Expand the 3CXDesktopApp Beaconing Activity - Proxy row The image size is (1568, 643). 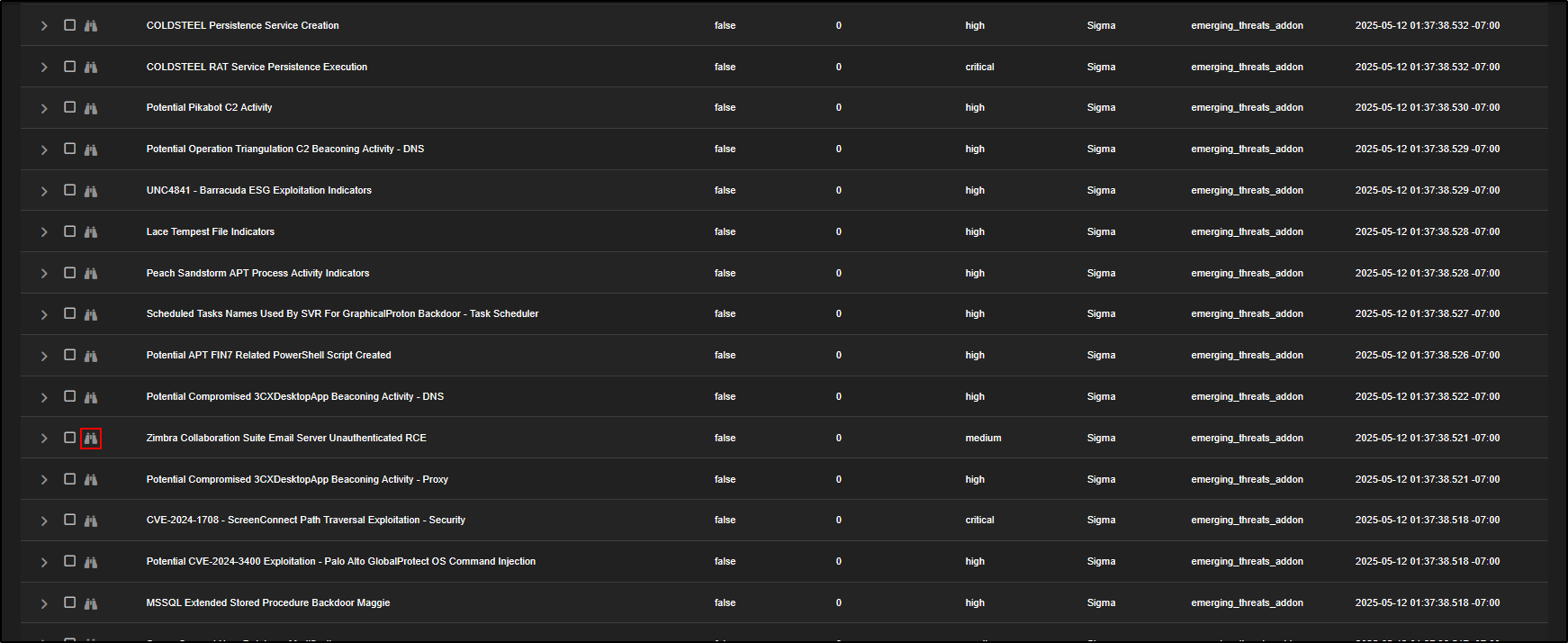coord(44,480)
